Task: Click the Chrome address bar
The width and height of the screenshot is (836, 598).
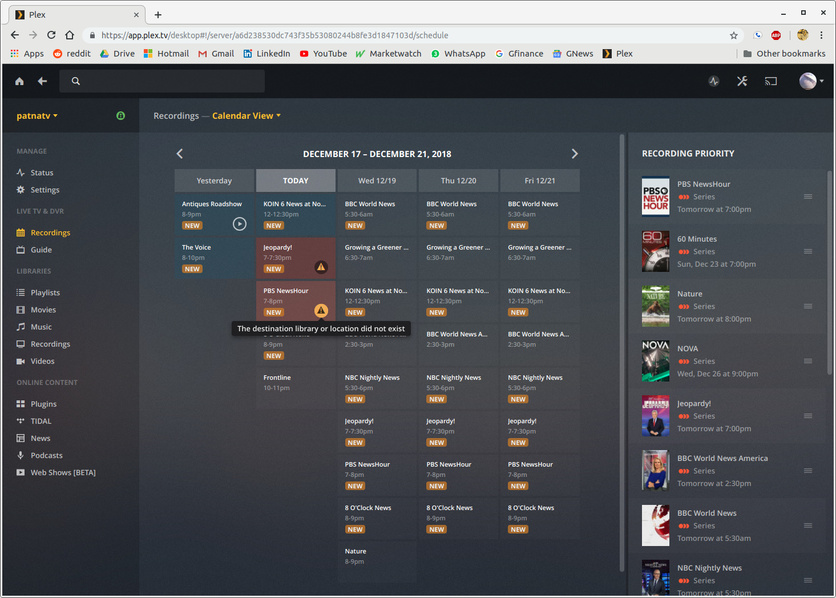Action: pos(411,35)
